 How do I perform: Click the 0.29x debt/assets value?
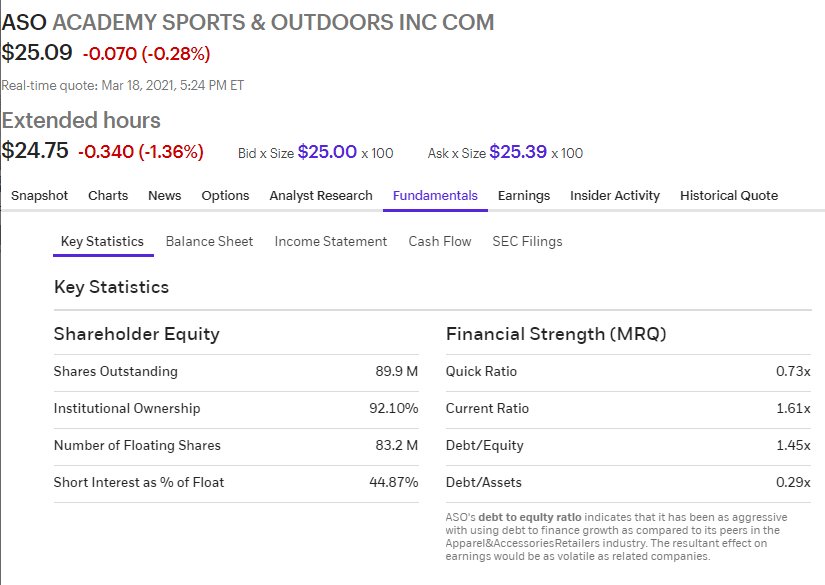(793, 482)
